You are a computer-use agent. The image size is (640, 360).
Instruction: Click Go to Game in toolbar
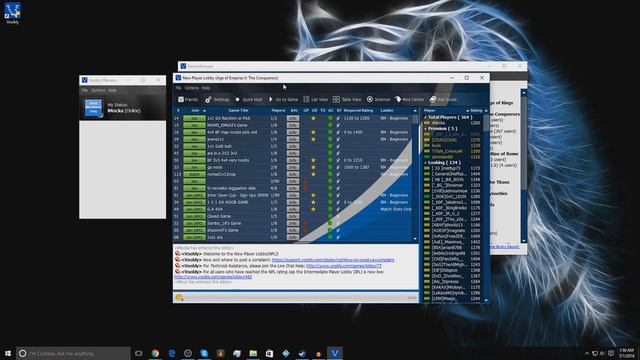point(283,100)
